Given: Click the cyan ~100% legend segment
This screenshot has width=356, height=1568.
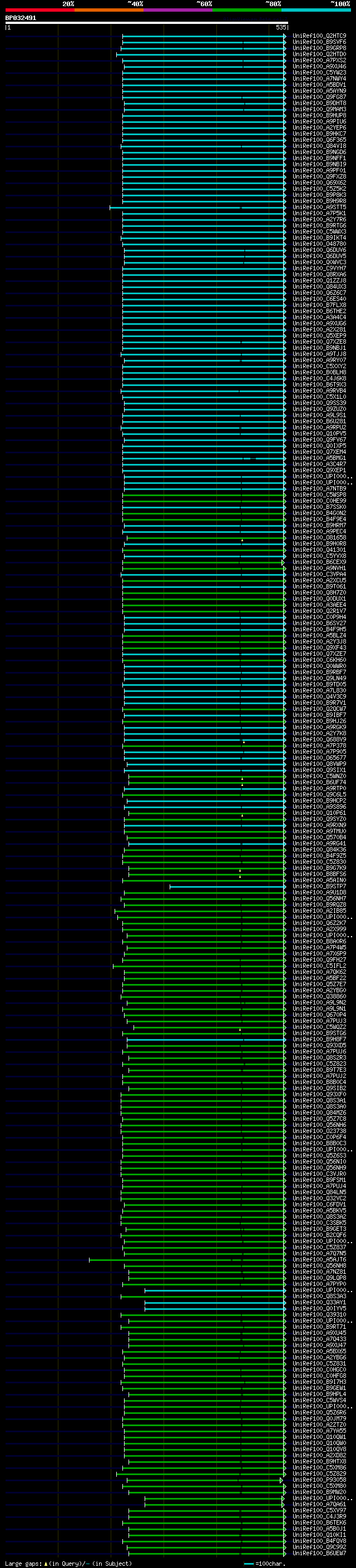Looking at the screenshot, I should pyautogui.click(x=316, y=10).
